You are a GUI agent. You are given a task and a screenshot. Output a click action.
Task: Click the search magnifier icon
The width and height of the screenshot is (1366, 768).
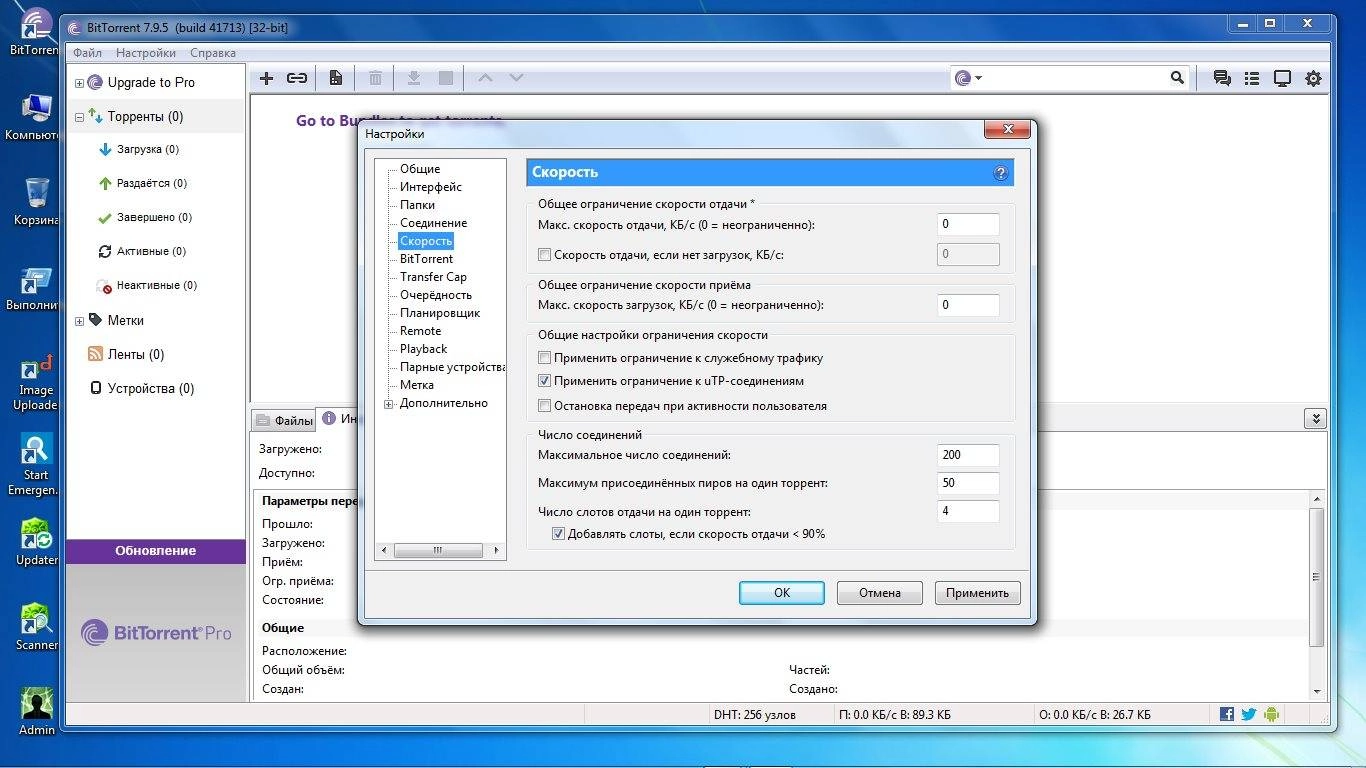[1177, 77]
